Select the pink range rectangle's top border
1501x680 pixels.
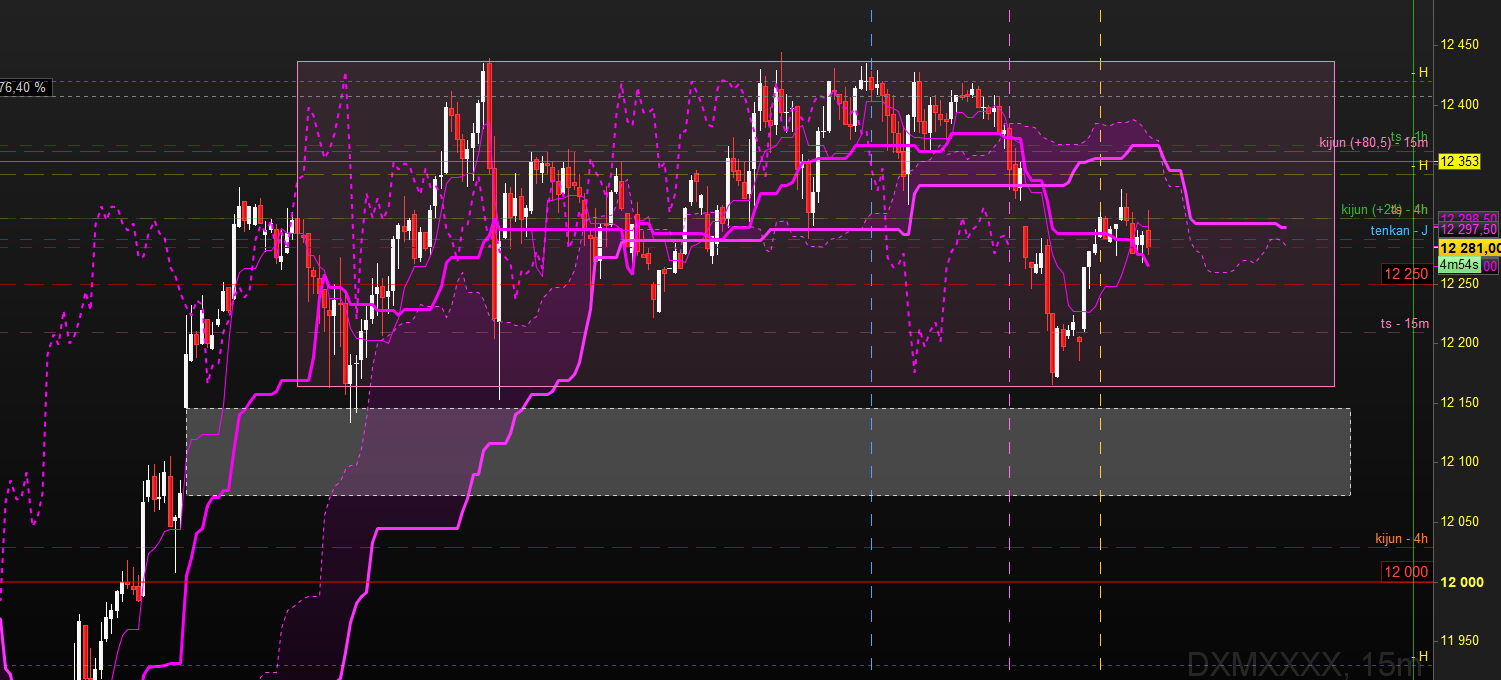(x=816, y=62)
